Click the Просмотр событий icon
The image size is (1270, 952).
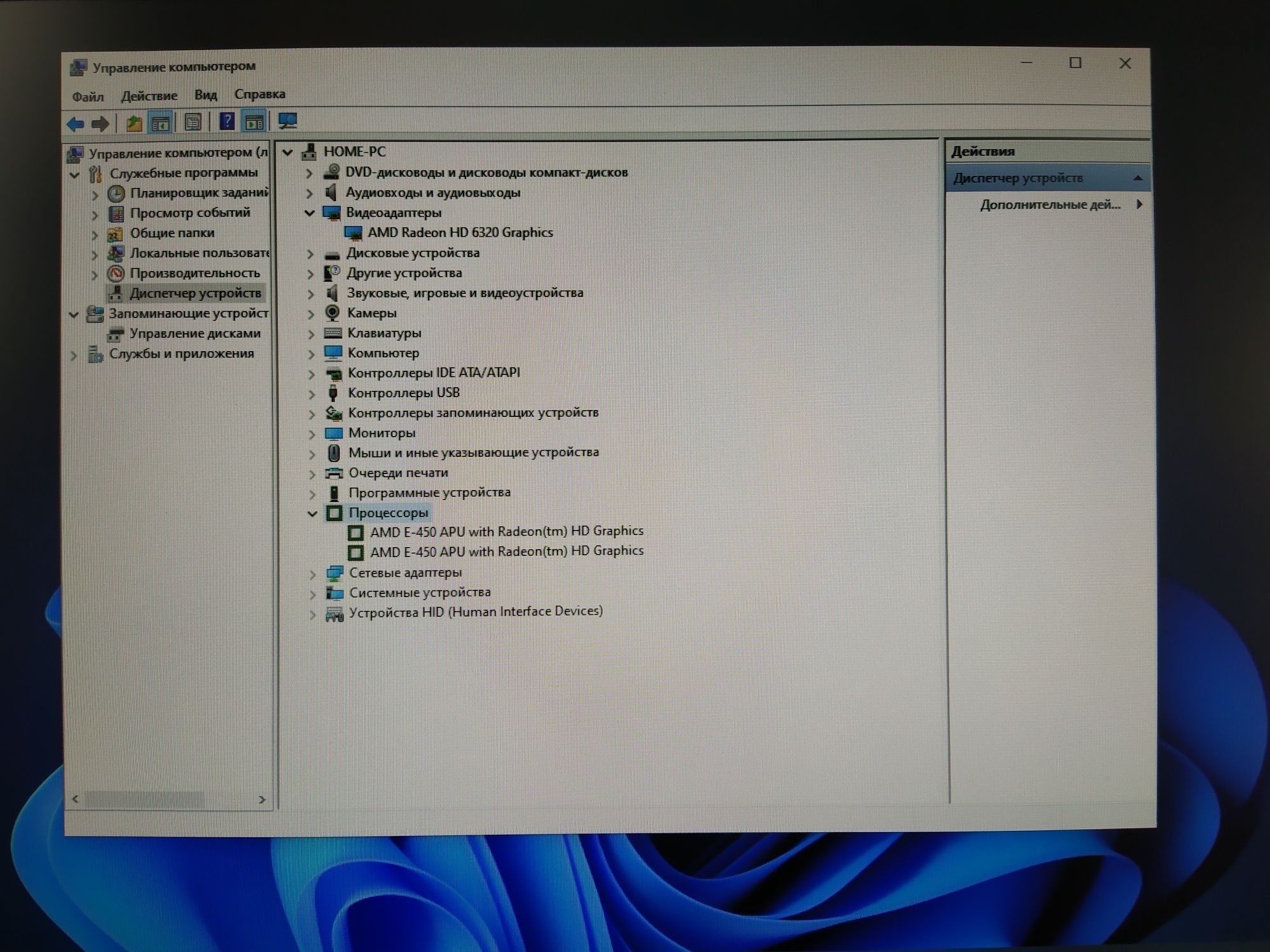(116, 213)
